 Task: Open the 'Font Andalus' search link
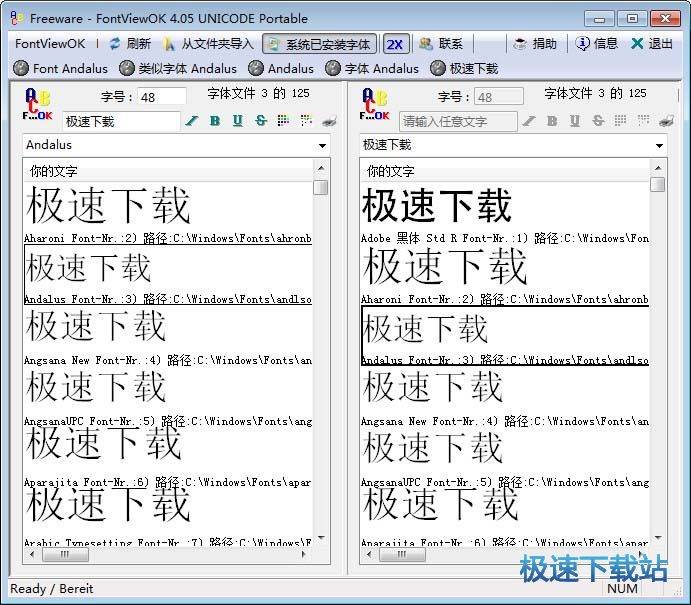(x=61, y=68)
